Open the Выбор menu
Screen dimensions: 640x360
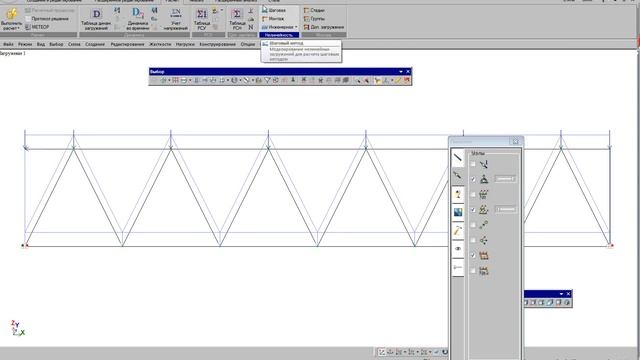(56, 44)
